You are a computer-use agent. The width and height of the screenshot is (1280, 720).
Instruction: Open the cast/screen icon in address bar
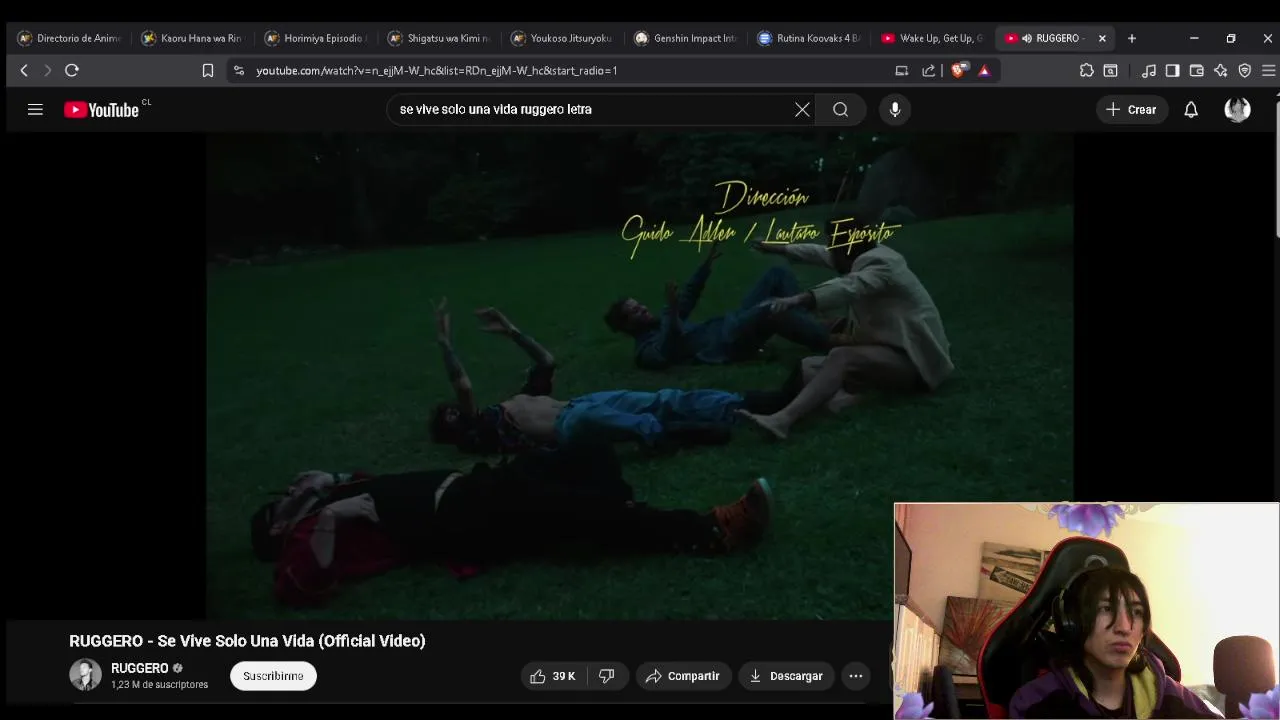click(902, 70)
